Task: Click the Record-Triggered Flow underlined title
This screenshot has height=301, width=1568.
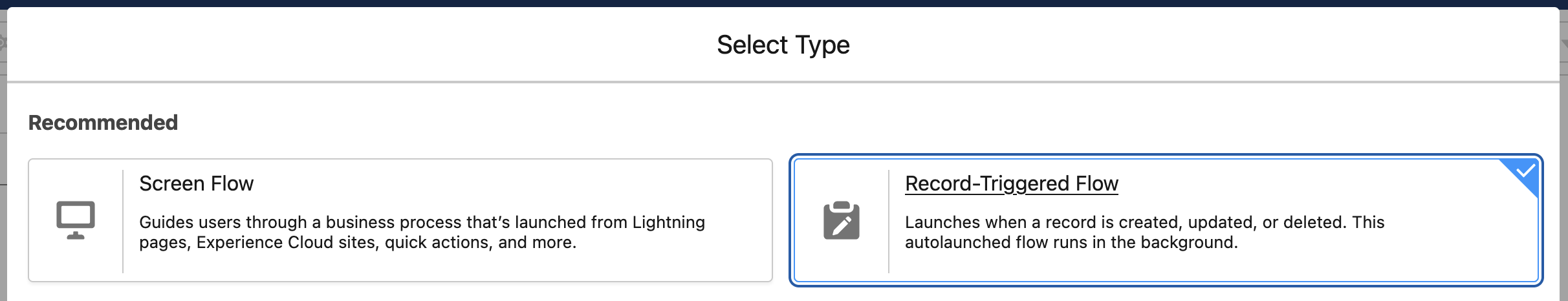Action: click(1011, 184)
